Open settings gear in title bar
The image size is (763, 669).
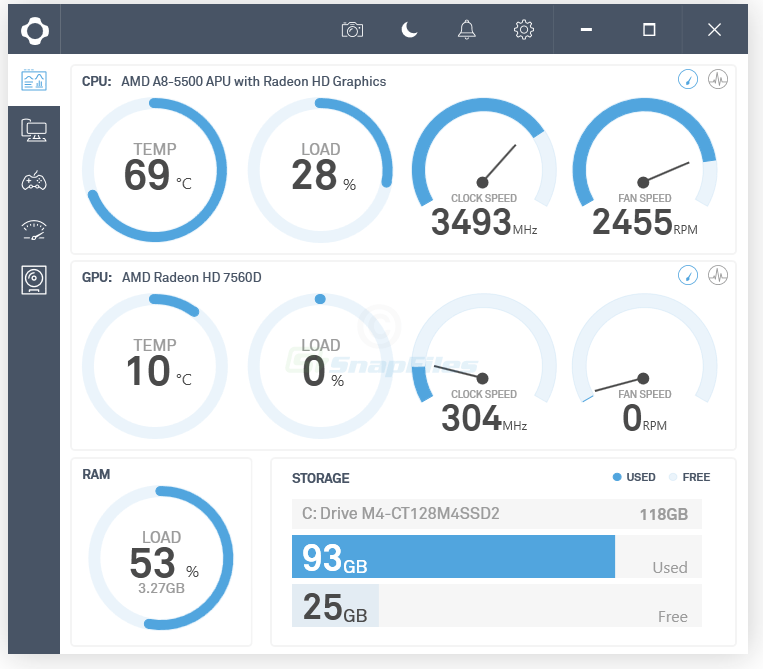pyautogui.click(x=524, y=30)
